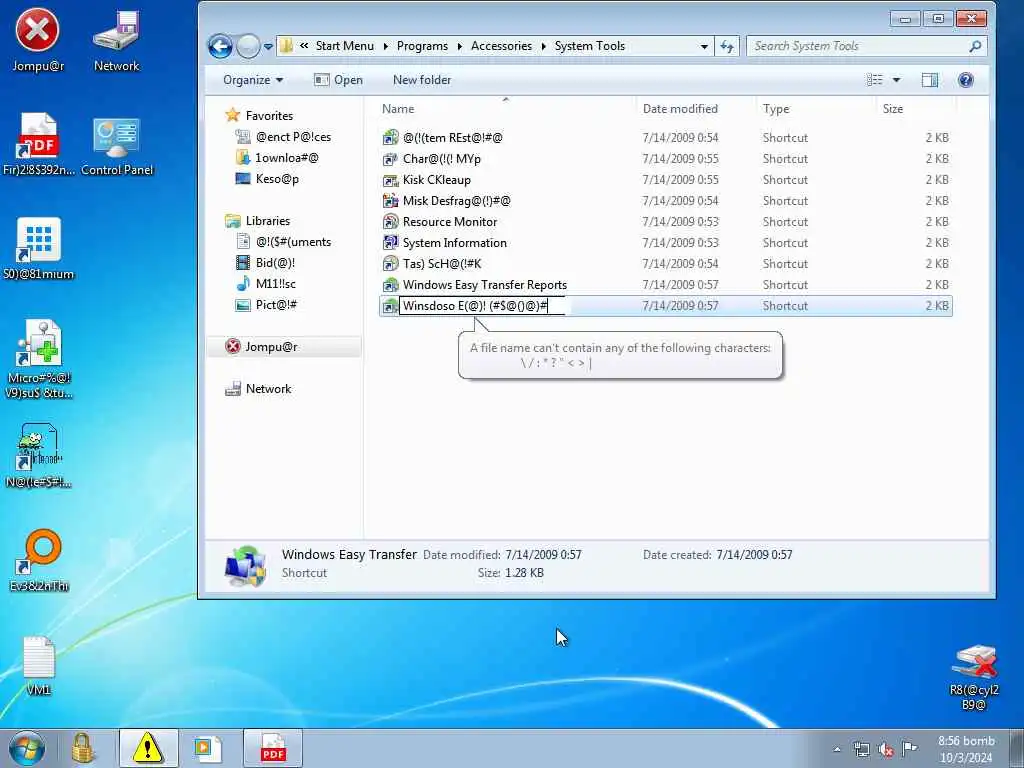The width and height of the screenshot is (1024, 768).
Task: Open the Network desktop icon
Action: (x=116, y=40)
